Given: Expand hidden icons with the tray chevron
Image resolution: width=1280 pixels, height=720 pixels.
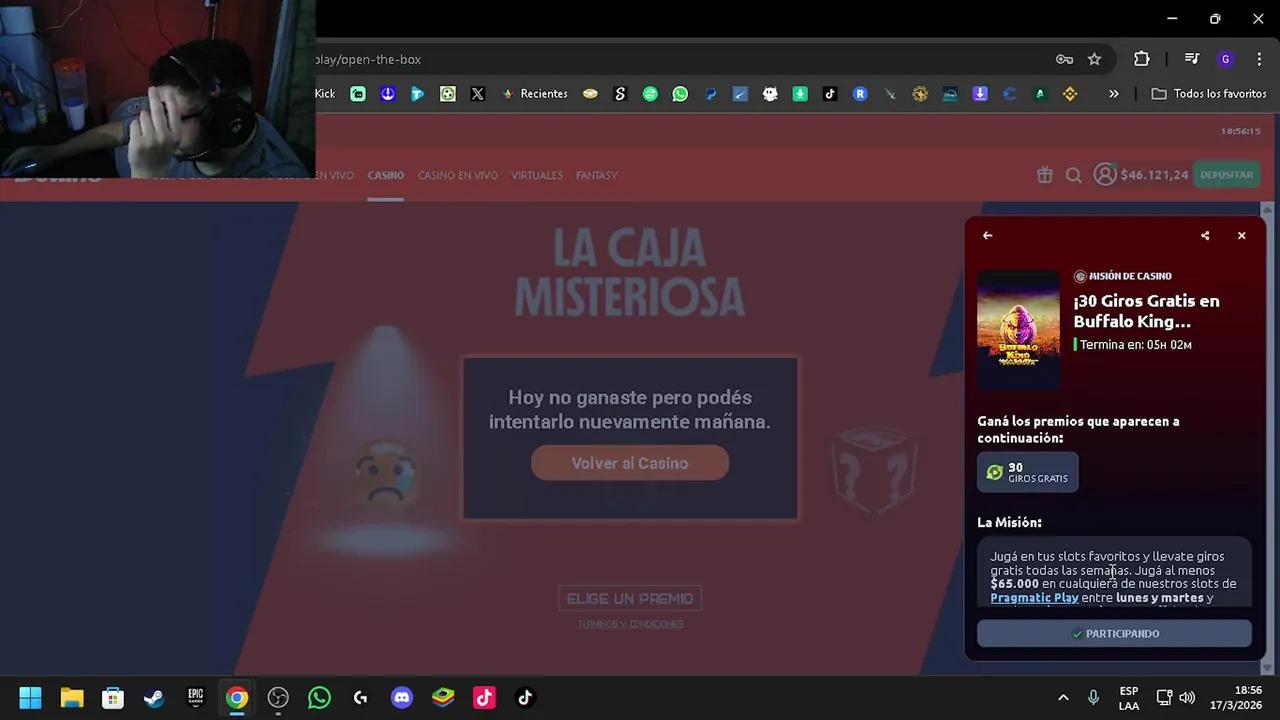Looking at the screenshot, I should (x=1063, y=697).
